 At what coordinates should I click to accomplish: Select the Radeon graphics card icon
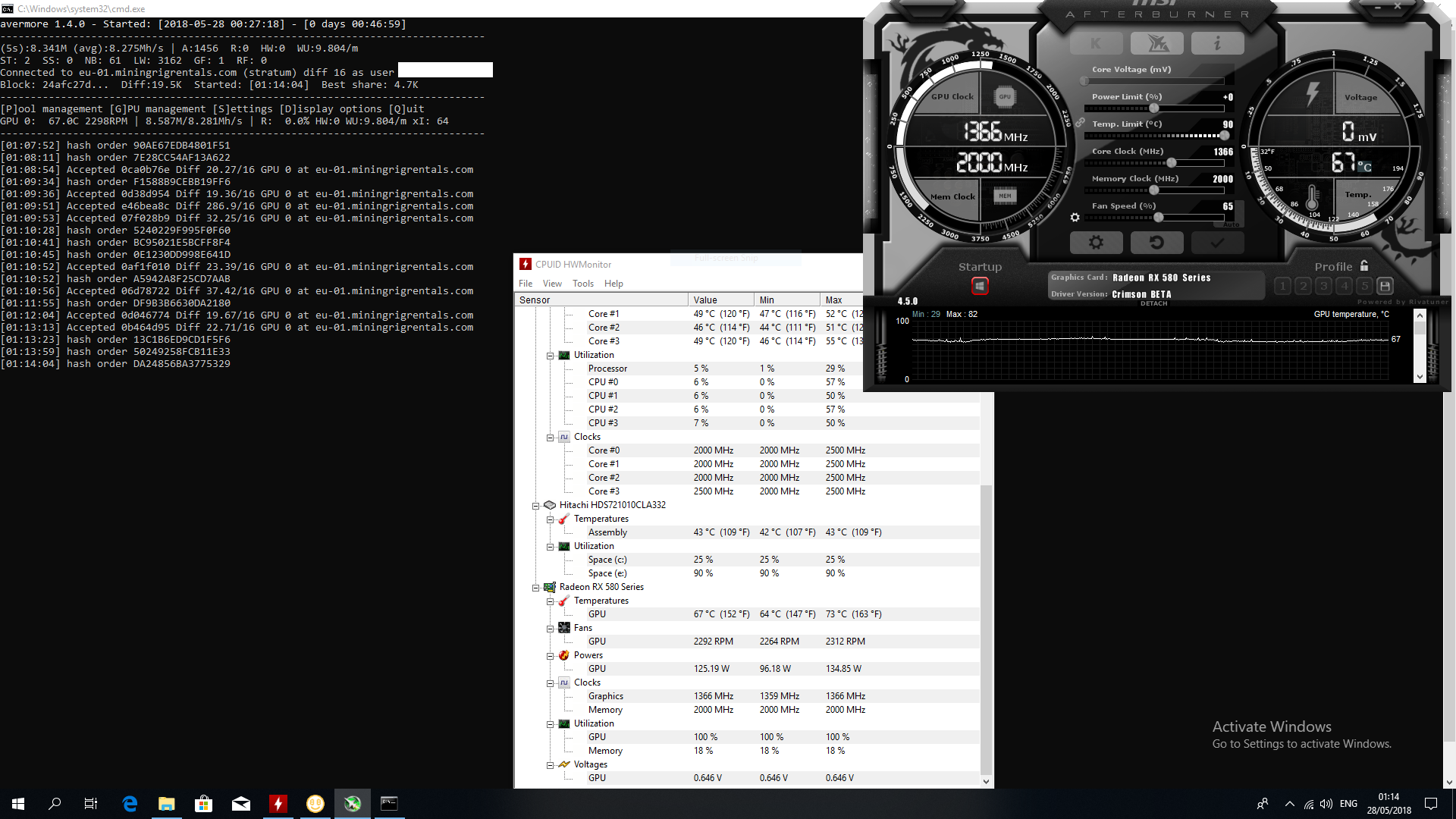point(550,587)
